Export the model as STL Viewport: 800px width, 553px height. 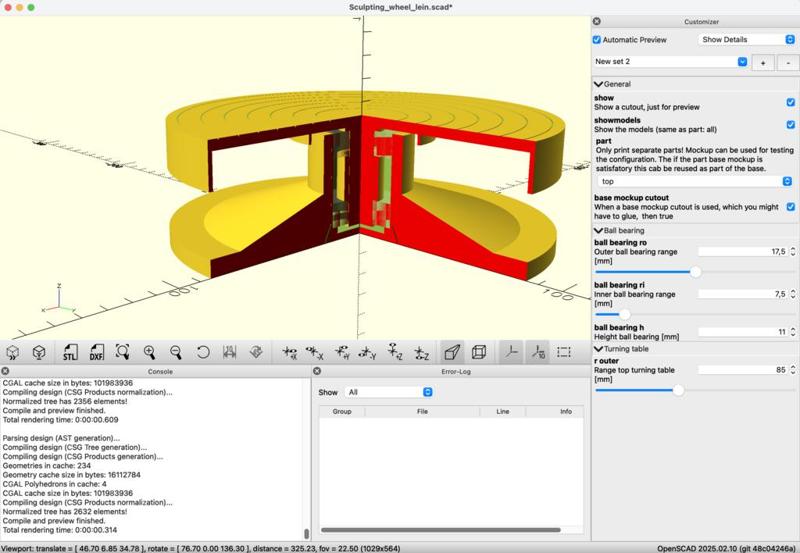[69, 352]
